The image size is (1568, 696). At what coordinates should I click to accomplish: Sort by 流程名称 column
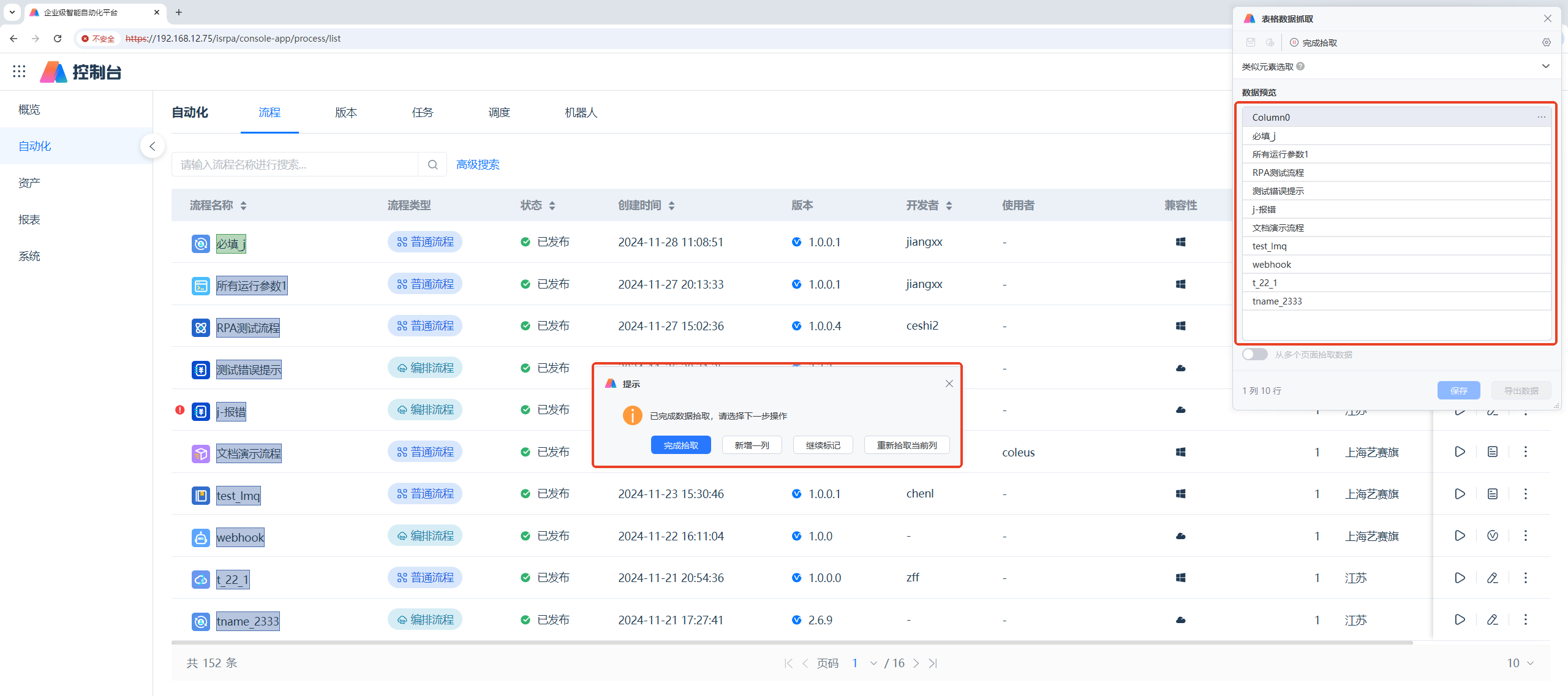point(243,206)
